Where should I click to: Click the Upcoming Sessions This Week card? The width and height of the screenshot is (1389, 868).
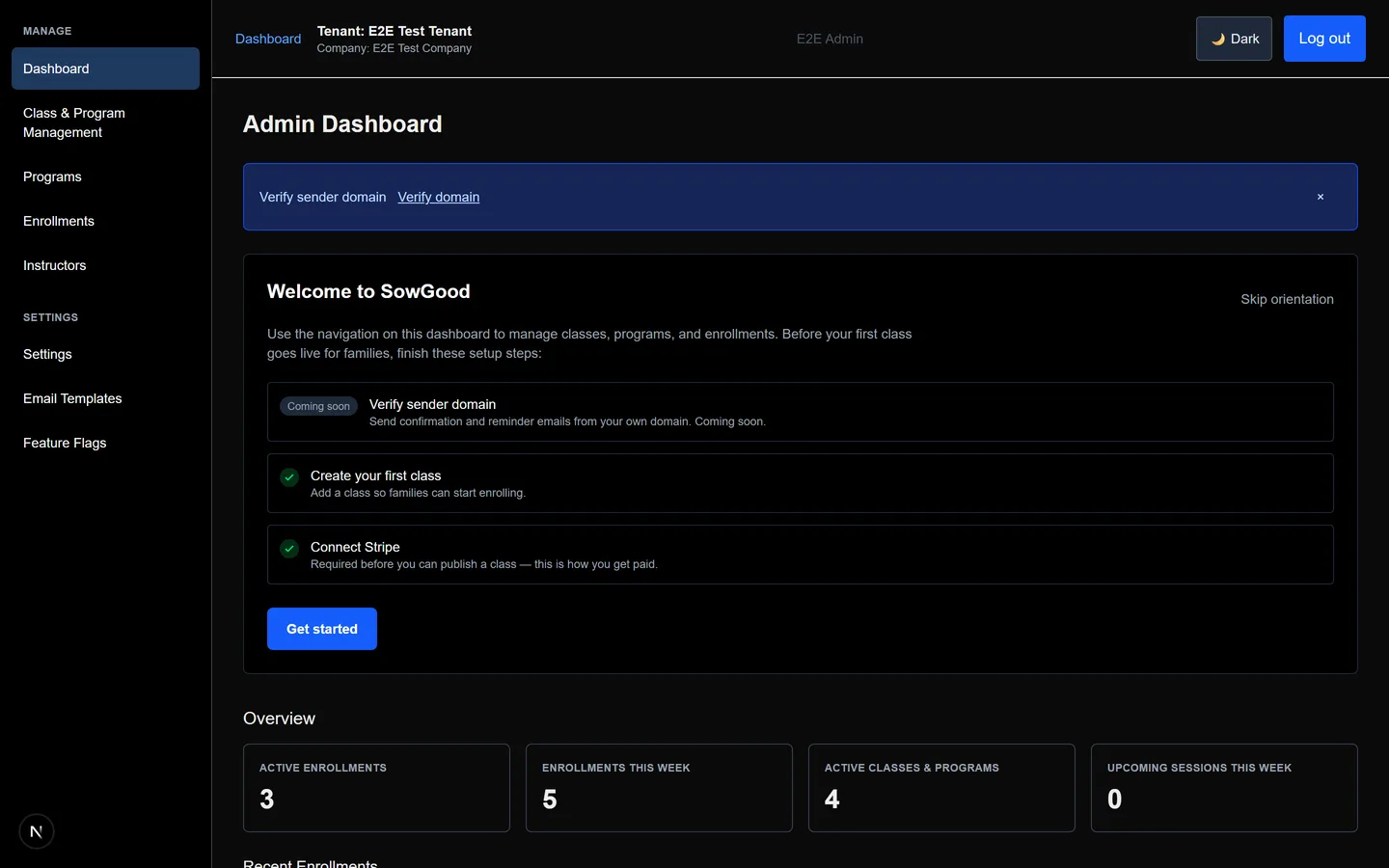pos(1224,788)
